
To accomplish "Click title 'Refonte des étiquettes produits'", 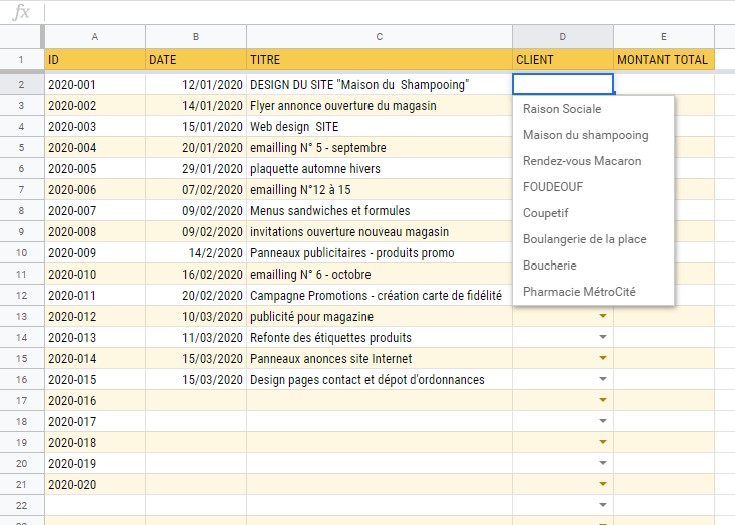I will [x=379, y=338].
